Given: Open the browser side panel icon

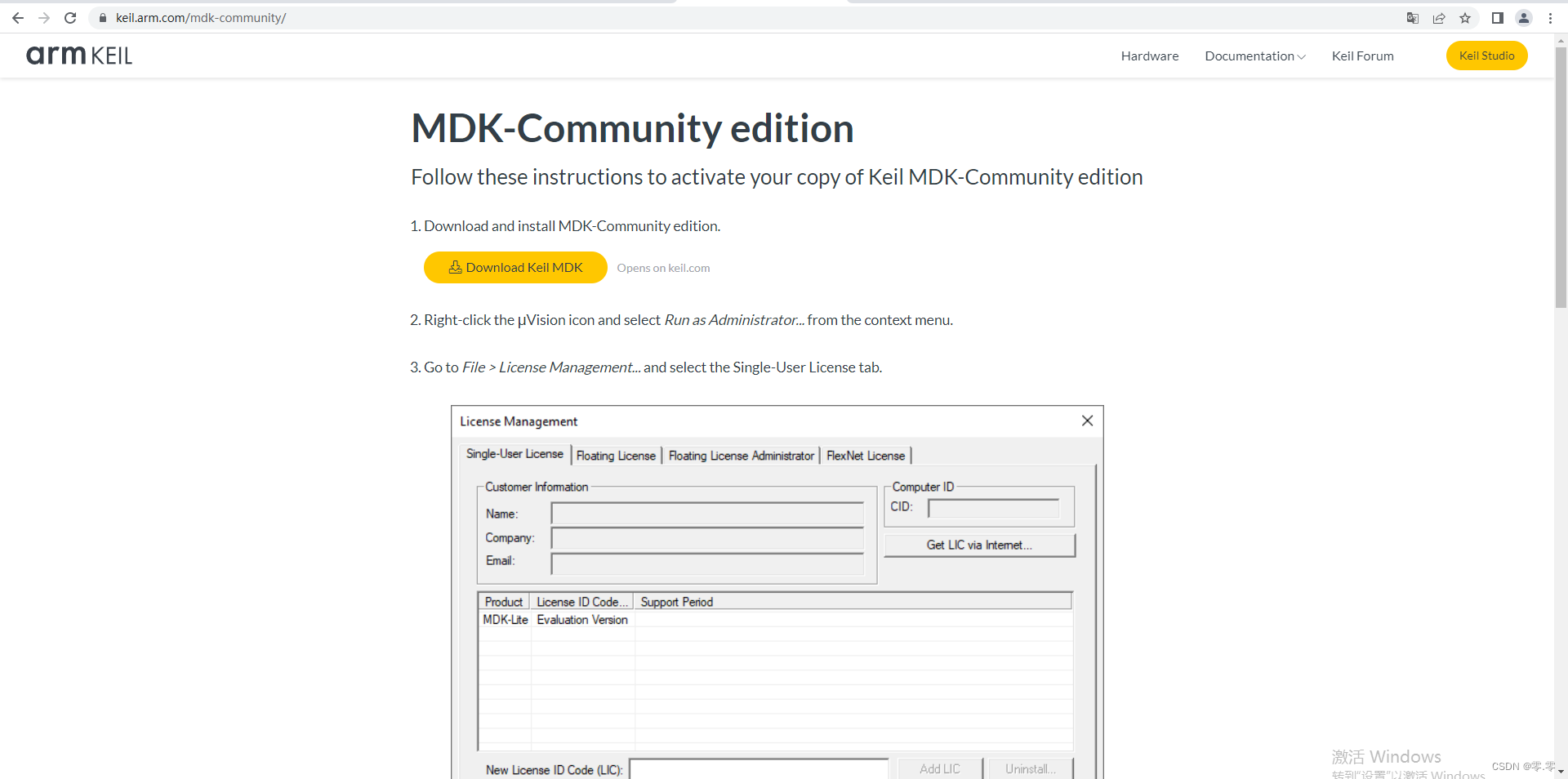Looking at the screenshot, I should point(1498,18).
